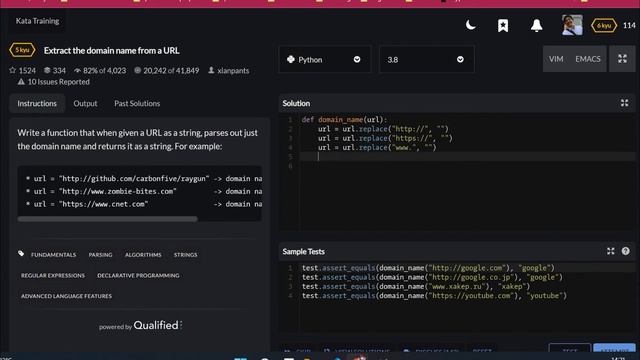Click the kata title 'Extract the domain name from a URL'
The image size is (640, 360).
(111, 51)
